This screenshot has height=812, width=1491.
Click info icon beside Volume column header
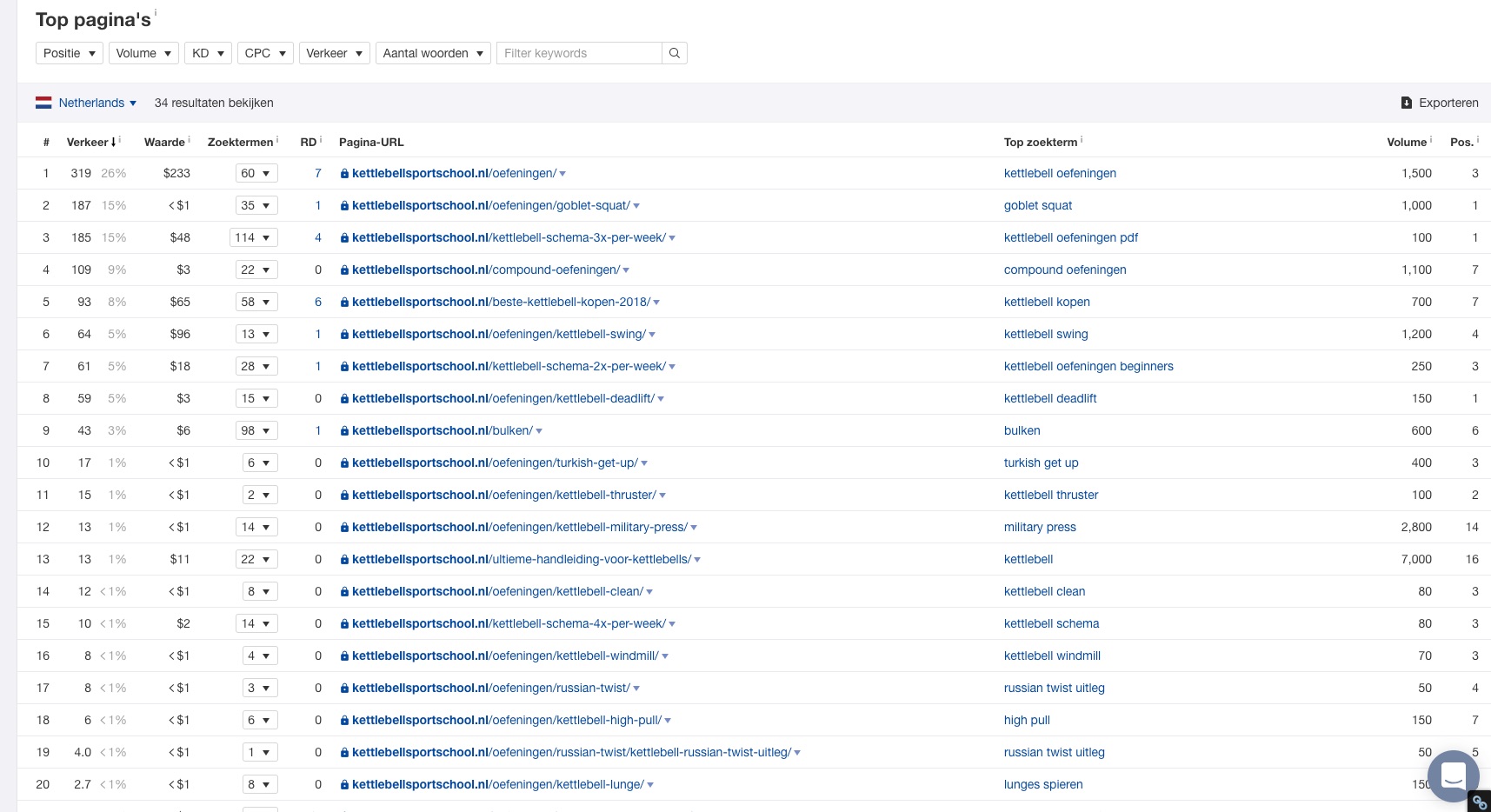1431,139
